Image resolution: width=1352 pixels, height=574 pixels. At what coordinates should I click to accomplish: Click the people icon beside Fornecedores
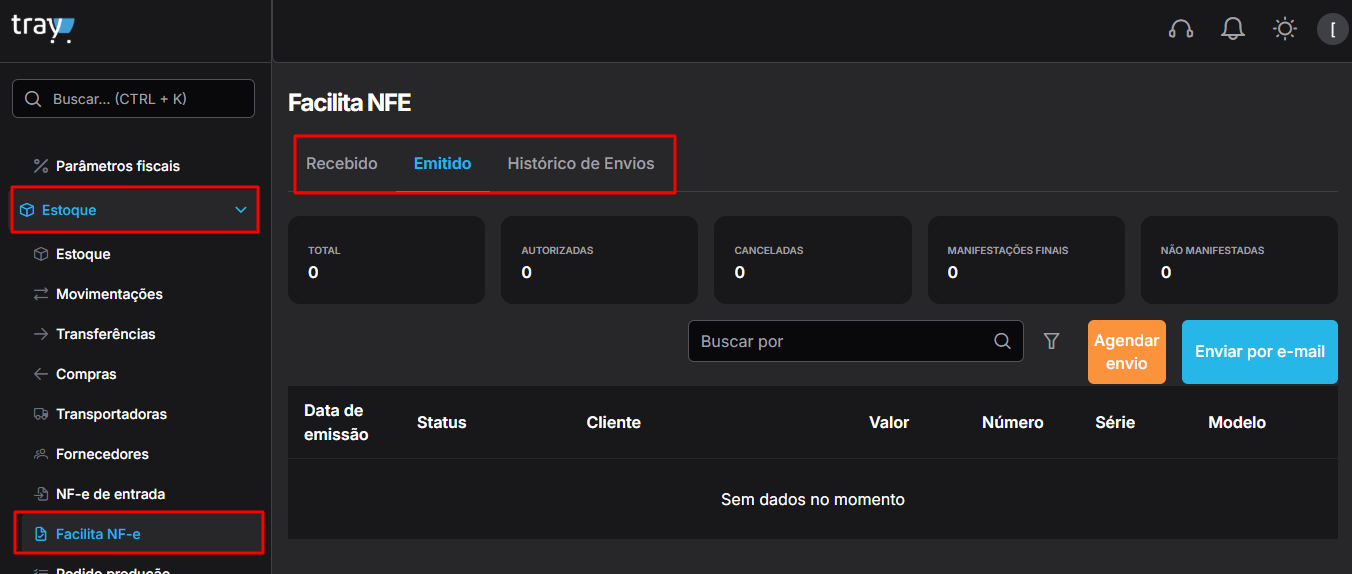coord(41,454)
